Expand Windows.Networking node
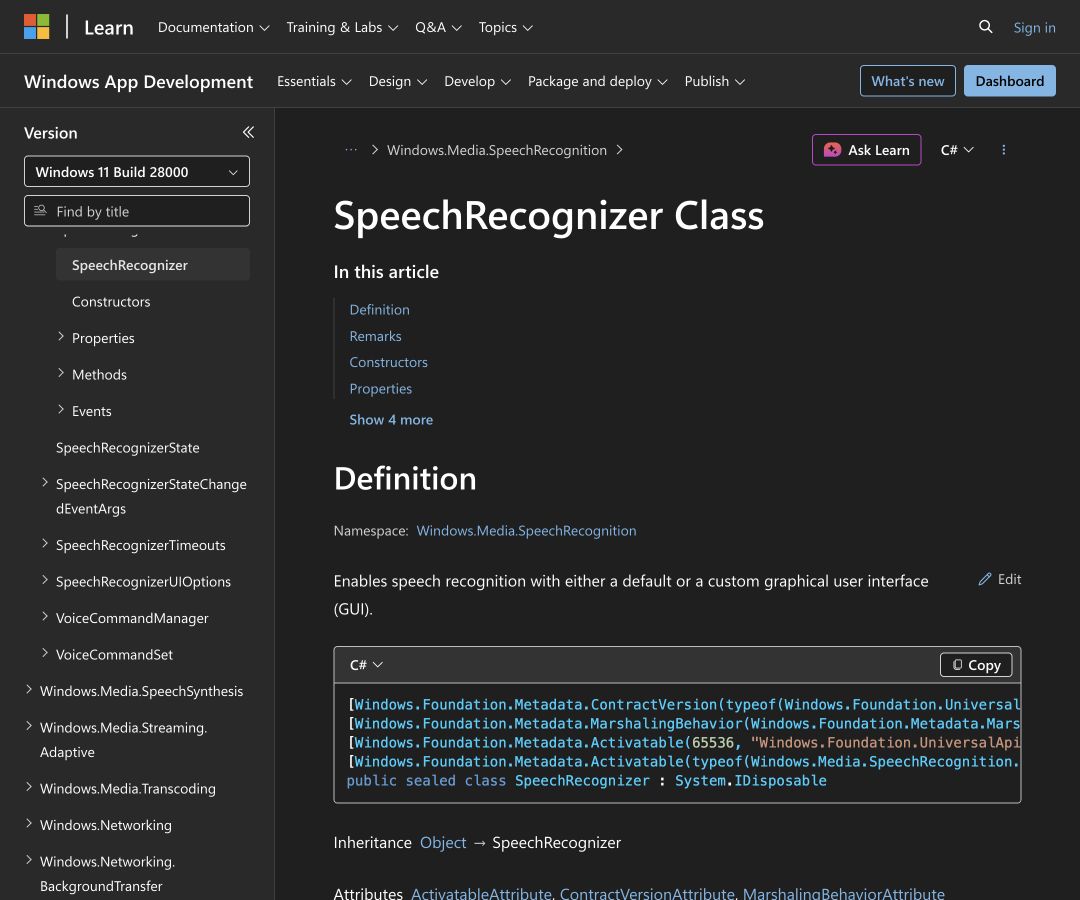The image size is (1080, 900). pyautogui.click(x=29, y=824)
